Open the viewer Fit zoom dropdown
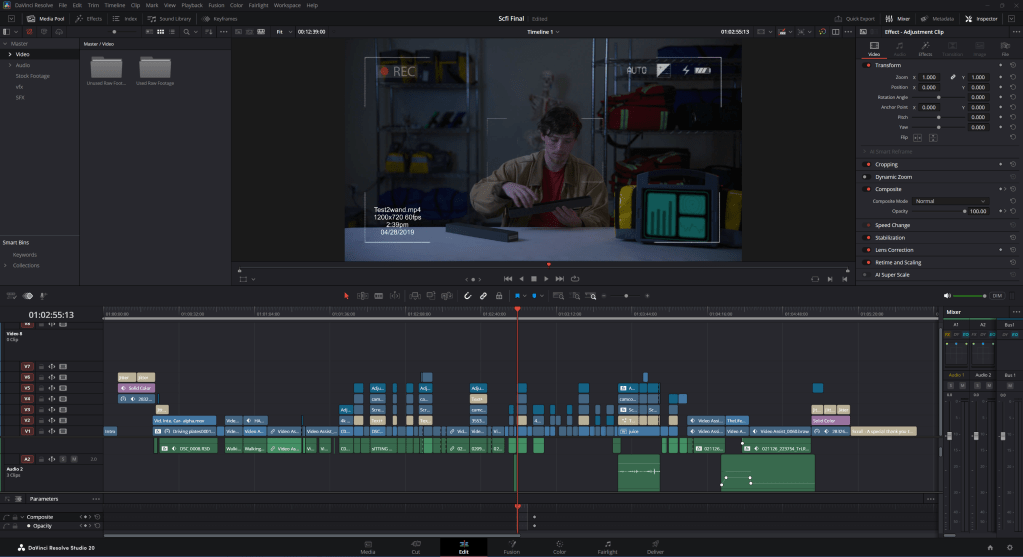Image resolution: width=1023 pixels, height=557 pixels. click(283, 32)
